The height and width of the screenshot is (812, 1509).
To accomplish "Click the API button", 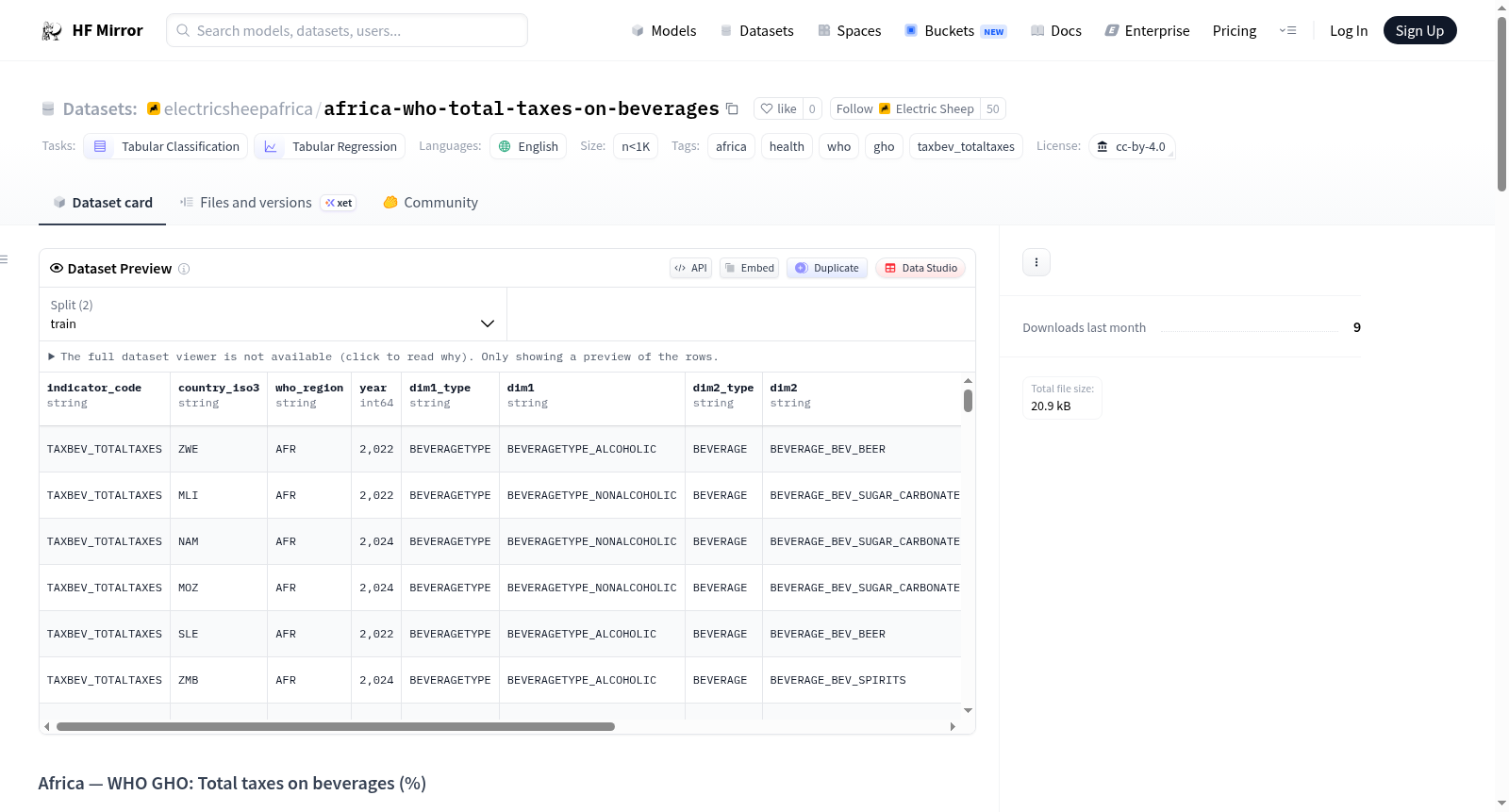I will click(690, 268).
